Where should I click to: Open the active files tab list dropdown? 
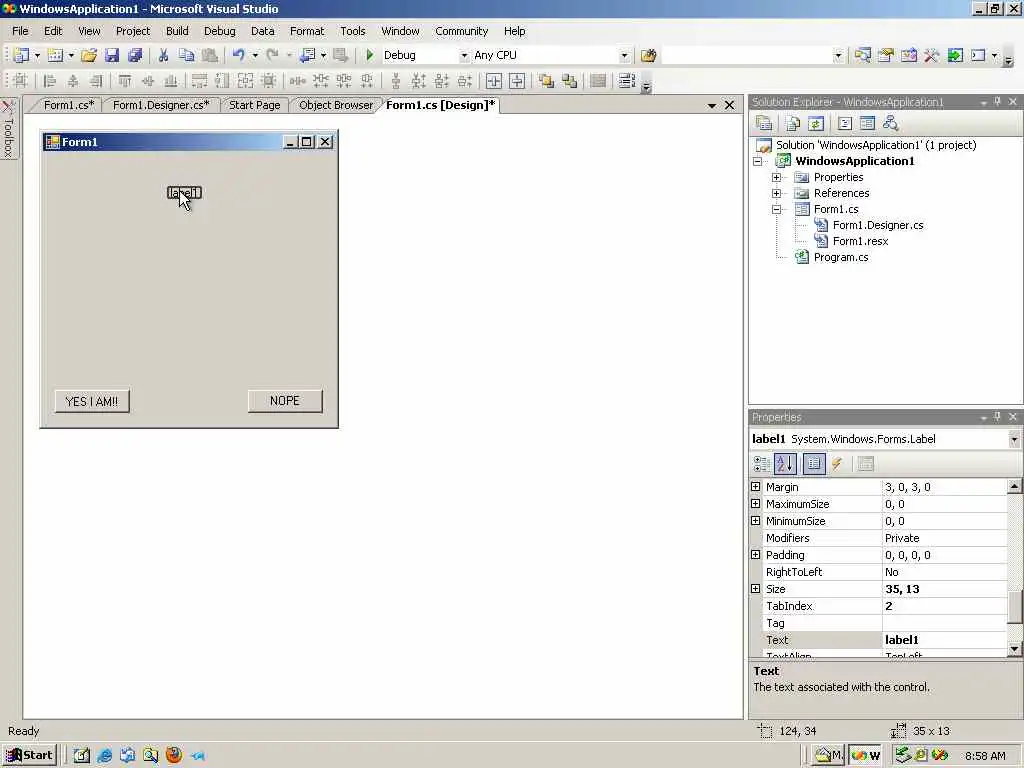point(712,106)
